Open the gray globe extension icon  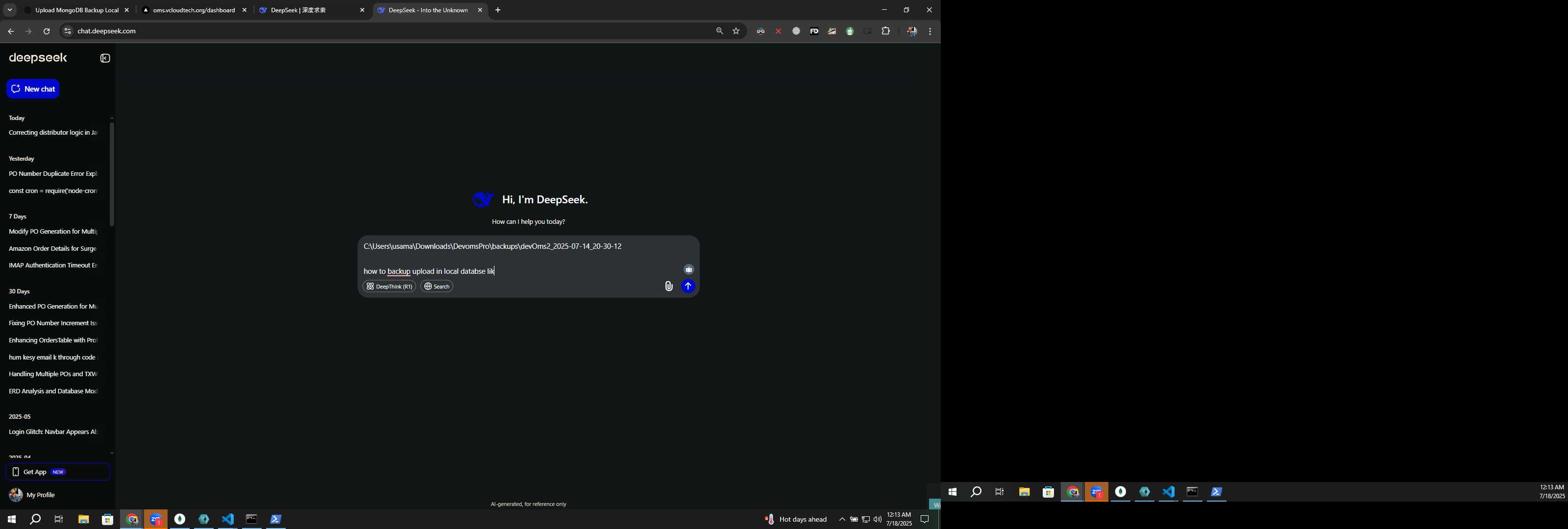coord(796,31)
